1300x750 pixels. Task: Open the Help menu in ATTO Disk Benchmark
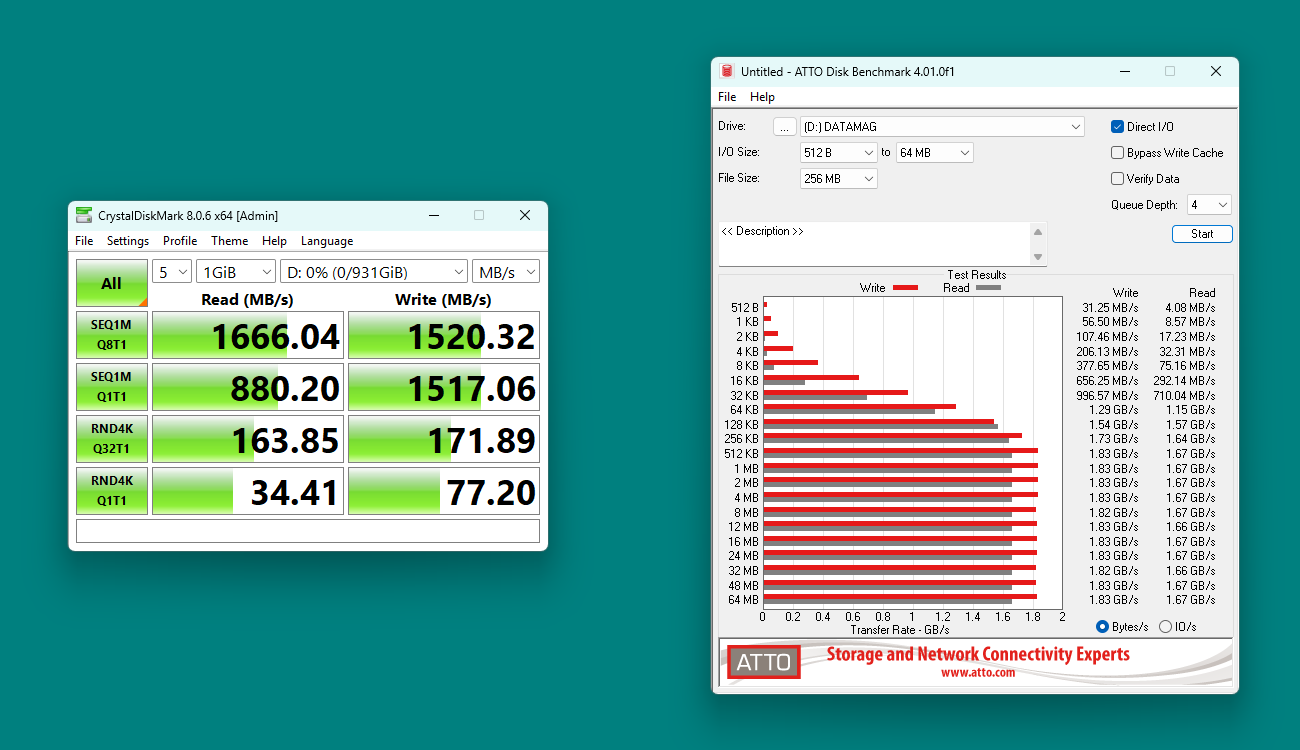tap(762, 97)
